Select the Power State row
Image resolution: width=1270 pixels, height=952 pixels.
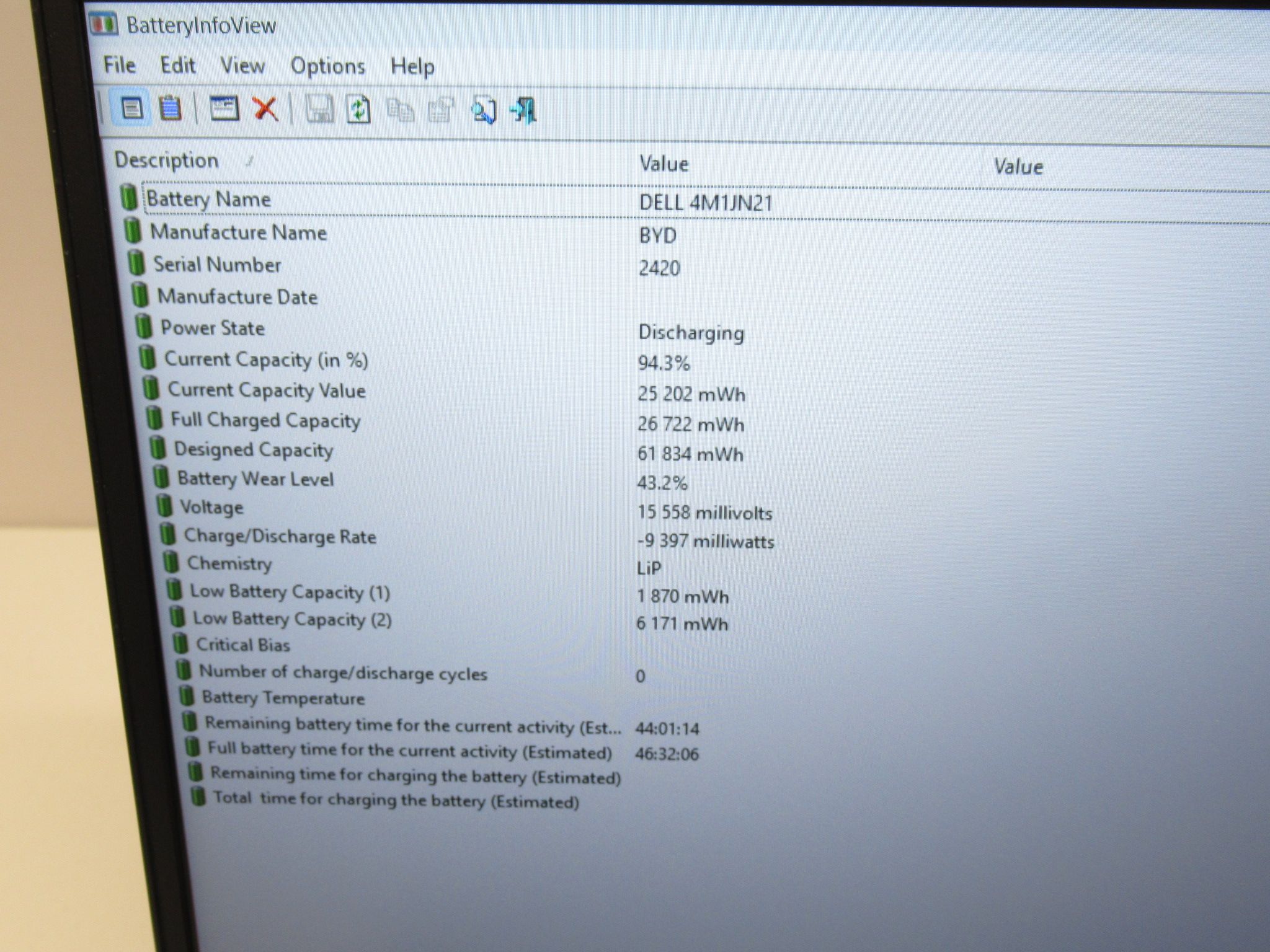coord(213,328)
